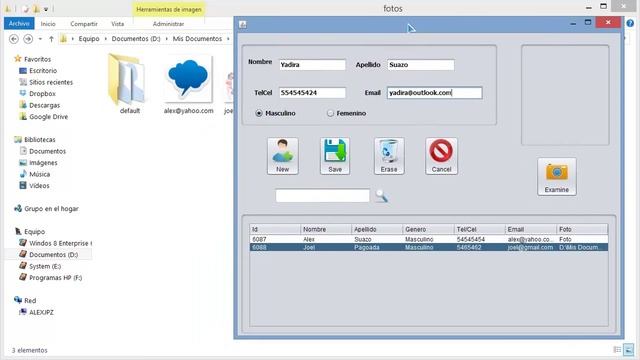Select the Masculino radio button

pos(259,113)
